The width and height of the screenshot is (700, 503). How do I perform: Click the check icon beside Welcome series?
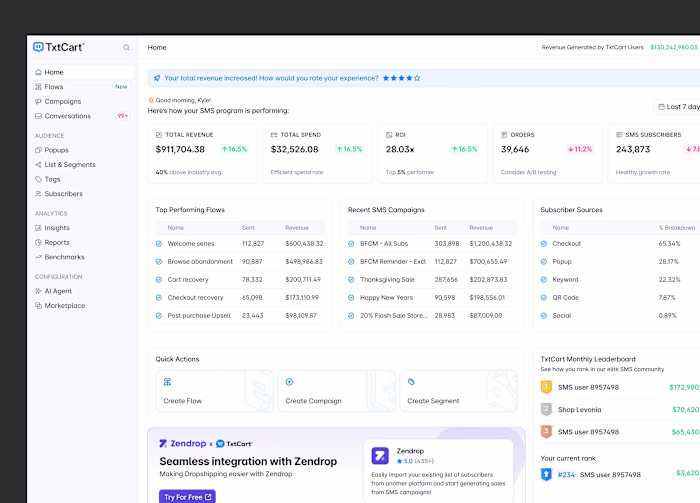[158, 244]
